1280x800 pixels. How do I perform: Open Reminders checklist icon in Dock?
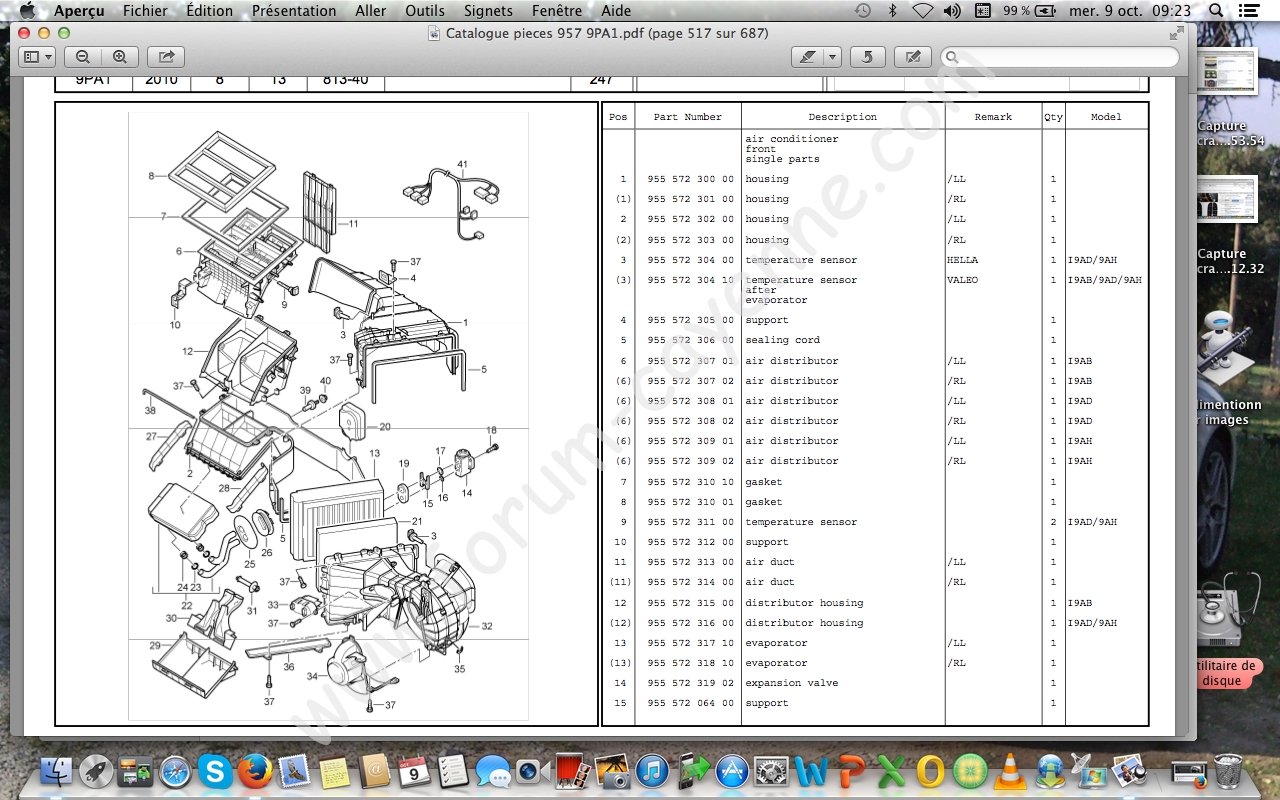coord(453,771)
